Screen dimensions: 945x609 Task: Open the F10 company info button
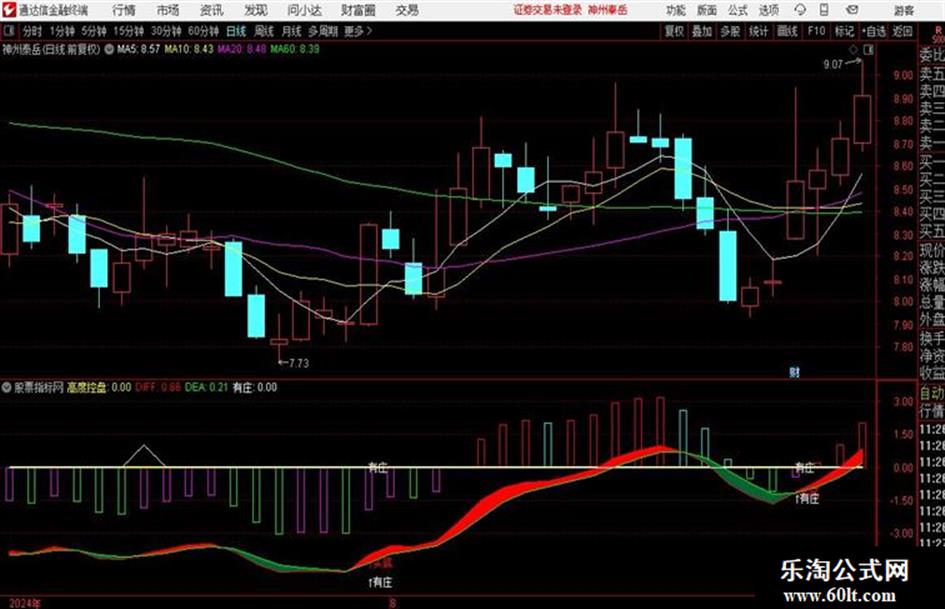[816, 31]
